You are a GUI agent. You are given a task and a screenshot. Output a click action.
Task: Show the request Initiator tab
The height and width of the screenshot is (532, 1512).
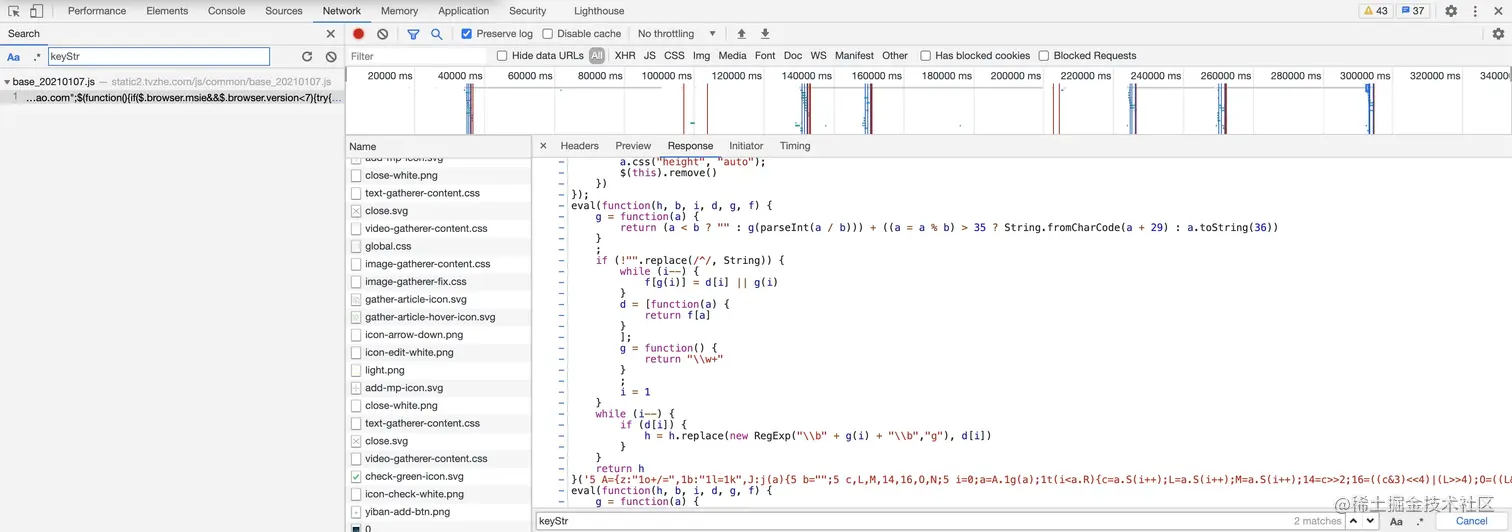pyautogui.click(x=746, y=146)
